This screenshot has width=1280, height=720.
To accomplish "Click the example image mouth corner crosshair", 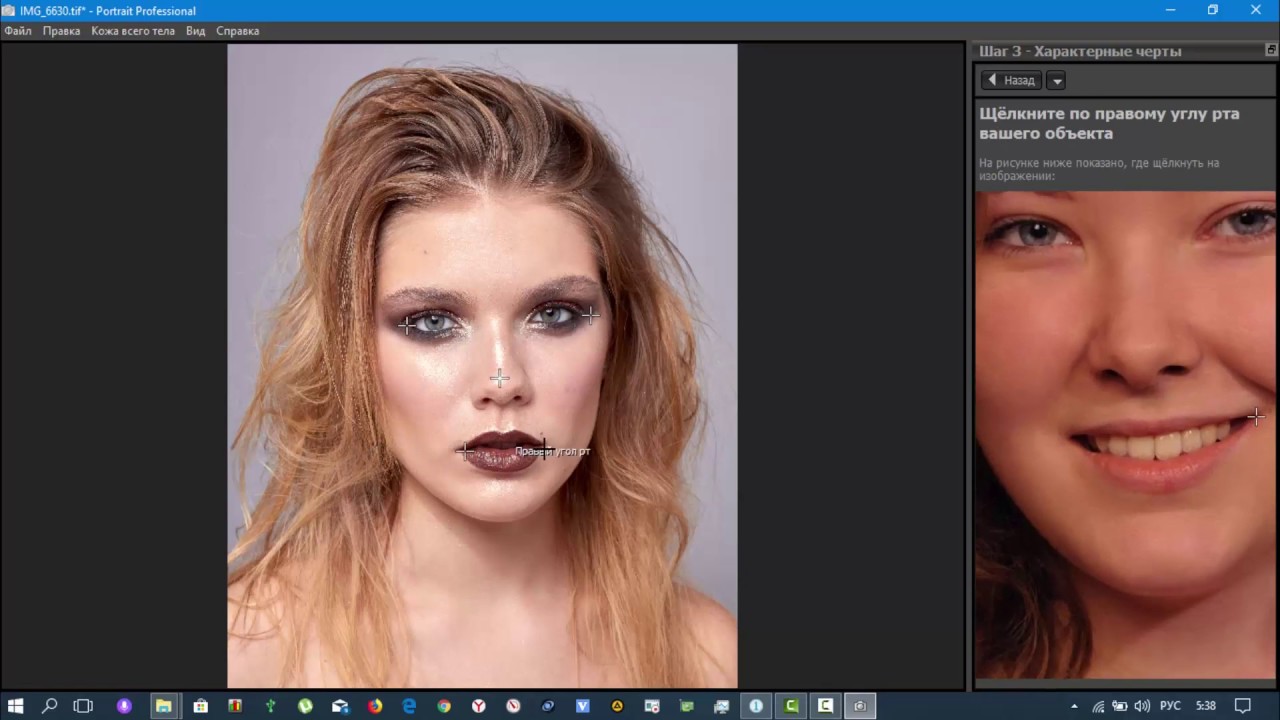I will pos(1256,417).
